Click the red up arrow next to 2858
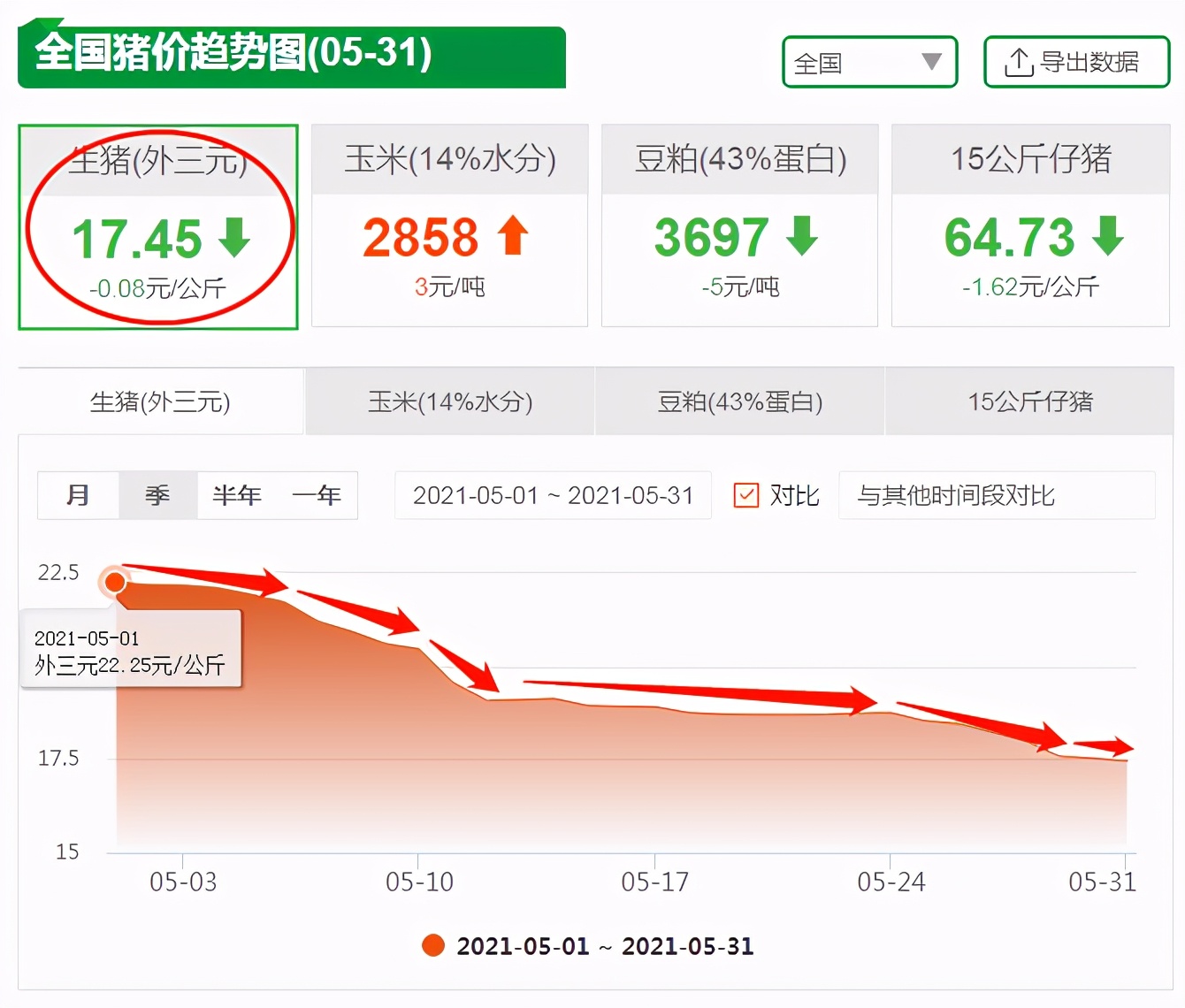This screenshot has width=1185, height=1008. 513,236
